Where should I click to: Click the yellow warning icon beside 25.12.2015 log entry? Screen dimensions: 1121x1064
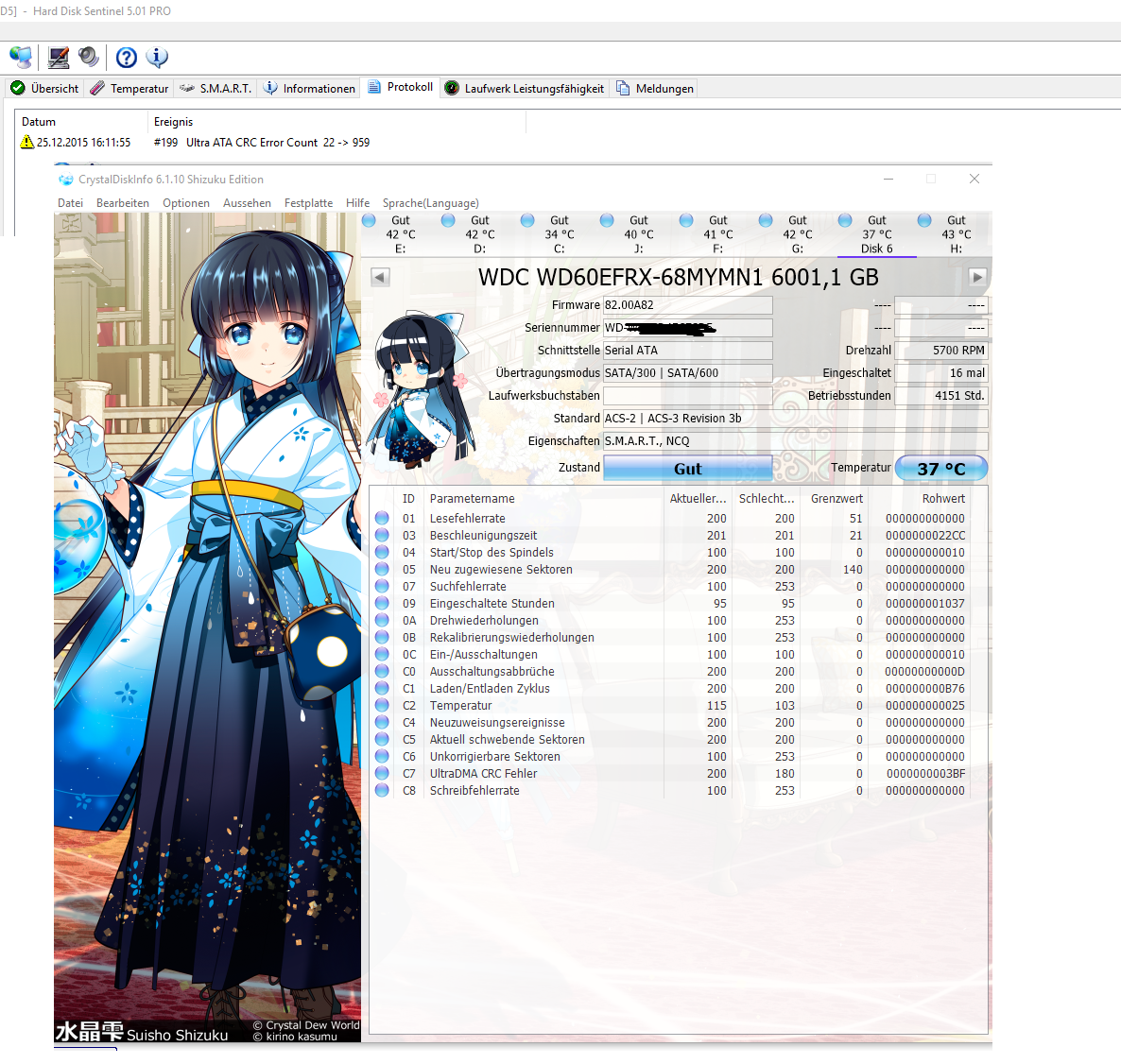pos(27,142)
